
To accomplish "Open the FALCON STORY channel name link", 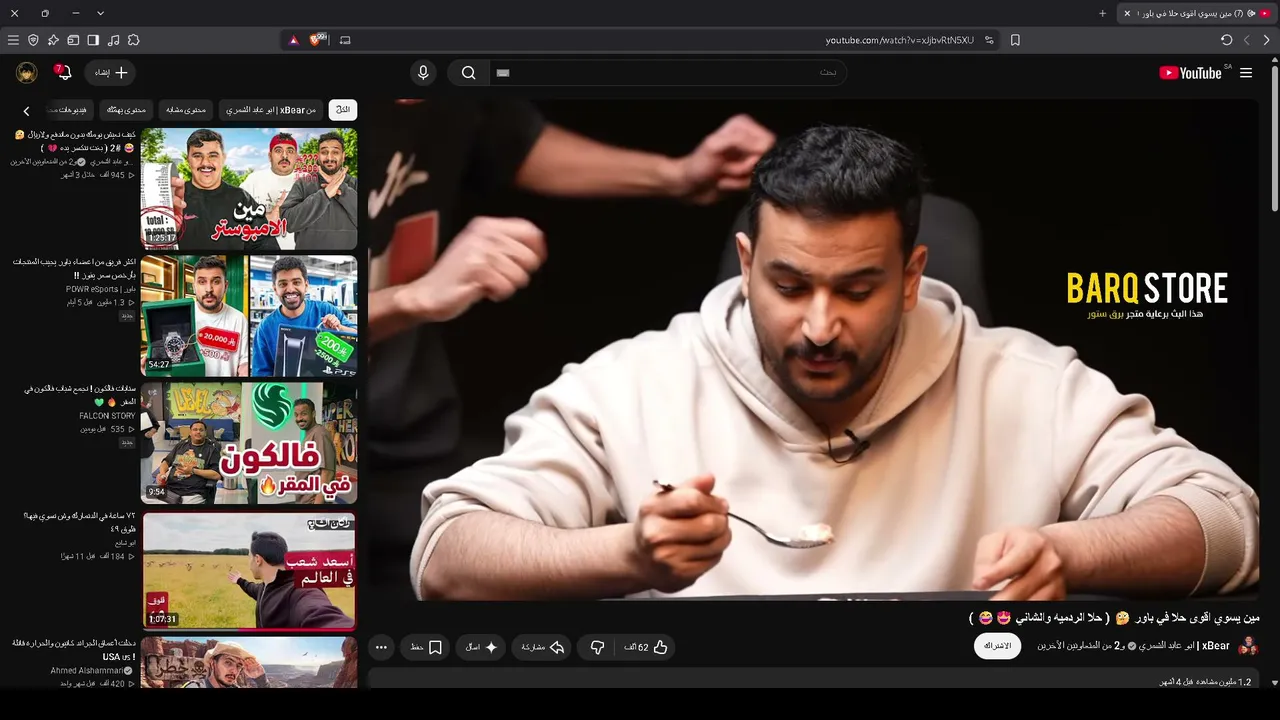I will click(107, 416).
